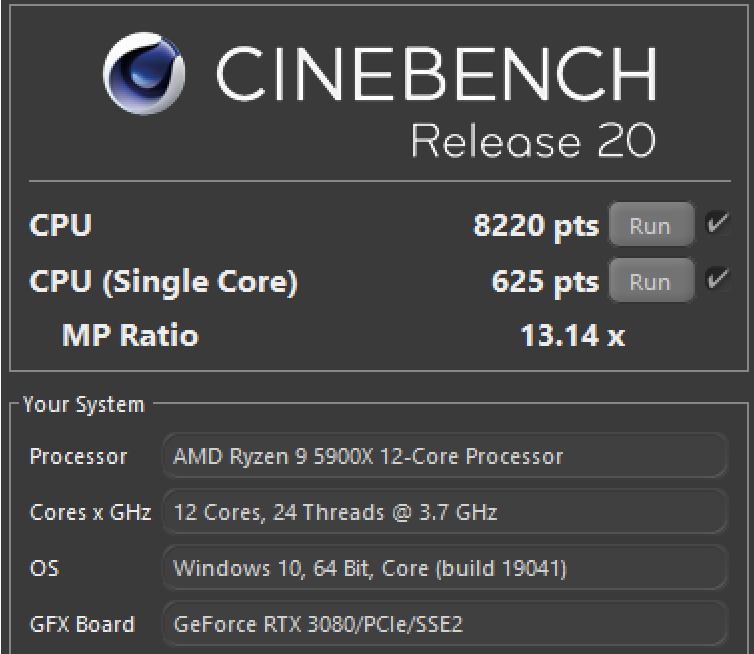This screenshot has height=654, width=754.
Task: Click the CINEBENCH title text
Action: pos(437,74)
